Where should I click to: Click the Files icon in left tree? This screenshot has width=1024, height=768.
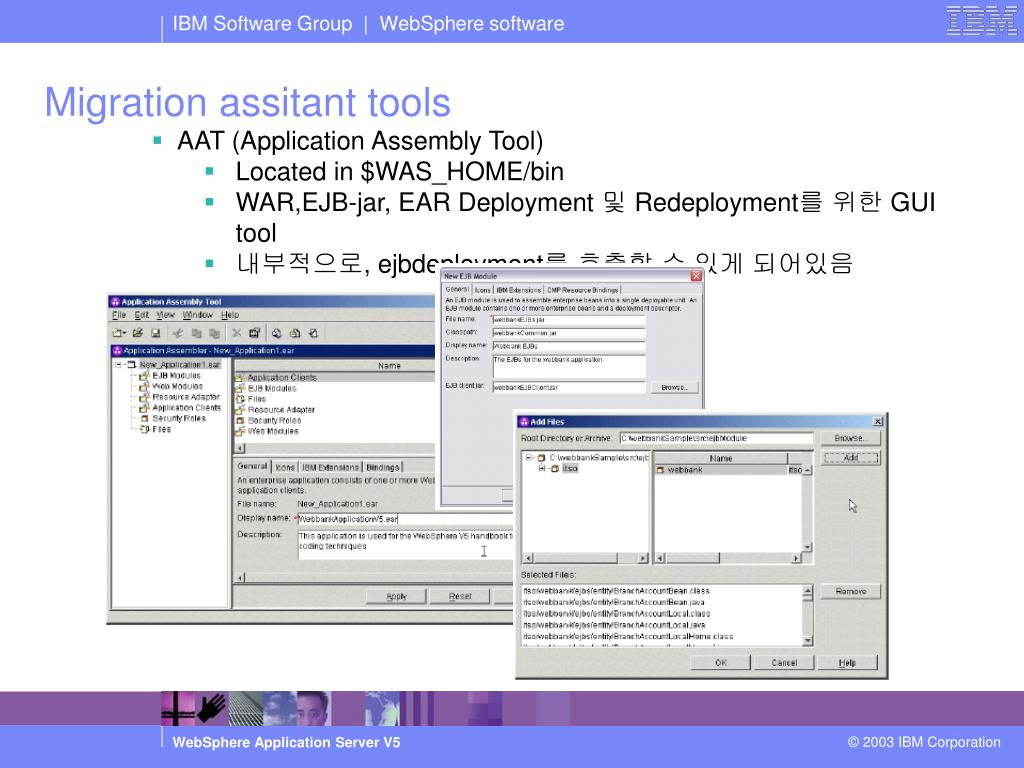click(145, 429)
